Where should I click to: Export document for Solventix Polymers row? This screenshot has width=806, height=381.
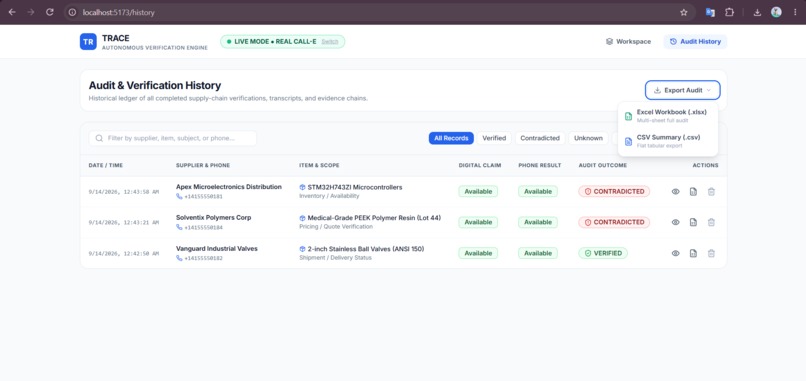point(693,223)
